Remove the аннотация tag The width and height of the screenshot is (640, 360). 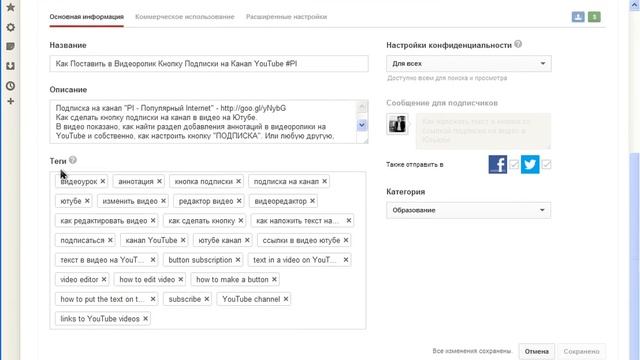click(x=160, y=181)
